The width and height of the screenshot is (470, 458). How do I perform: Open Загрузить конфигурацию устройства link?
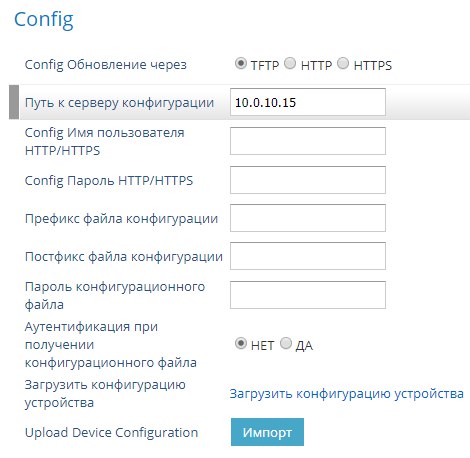point(347,394)
